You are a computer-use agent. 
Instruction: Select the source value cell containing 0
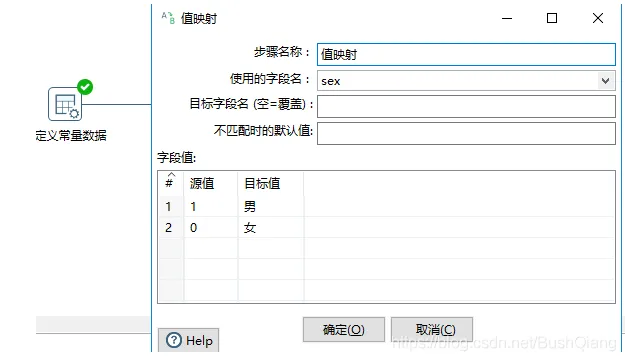click(210, 228)
